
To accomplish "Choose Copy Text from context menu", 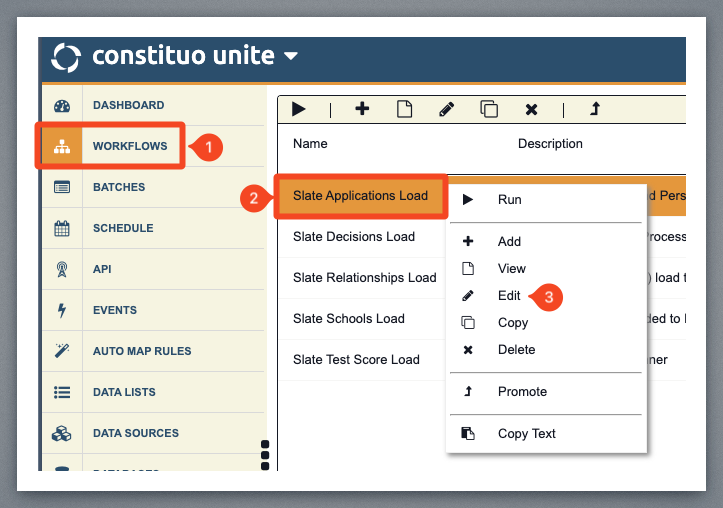I will tap(526, 434).
